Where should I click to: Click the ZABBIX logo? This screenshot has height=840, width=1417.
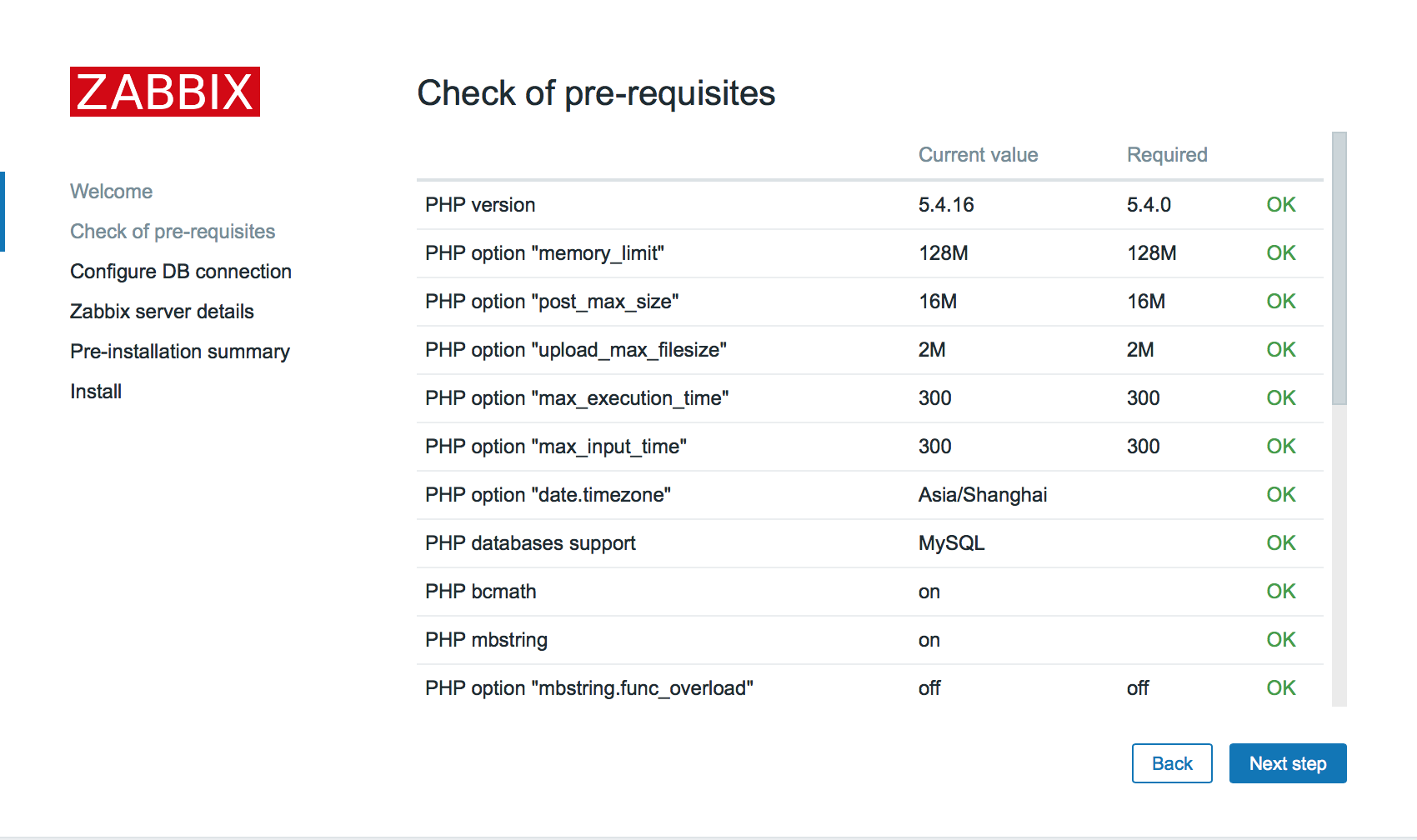click(x=165, y=92)
